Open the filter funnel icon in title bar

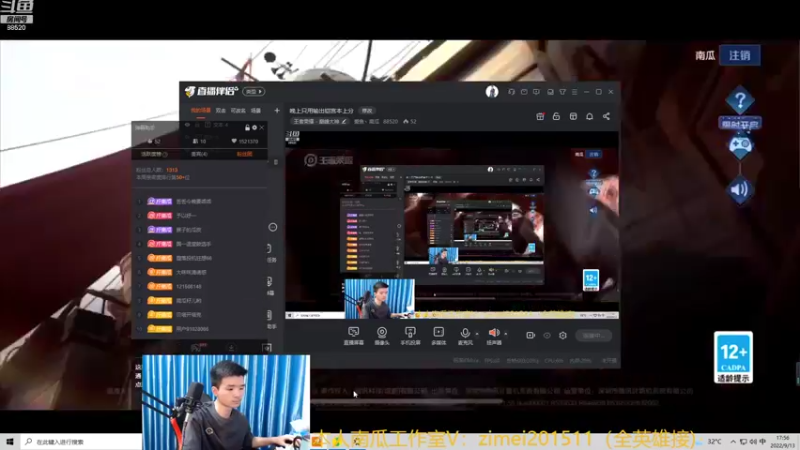pos(562,92)
